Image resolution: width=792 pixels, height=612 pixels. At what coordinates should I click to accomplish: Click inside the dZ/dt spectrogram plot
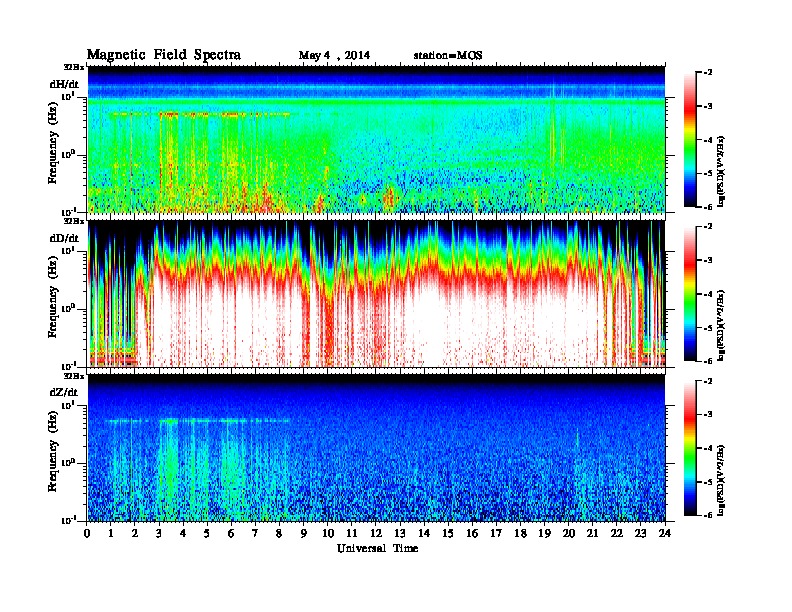coord(376,448)
